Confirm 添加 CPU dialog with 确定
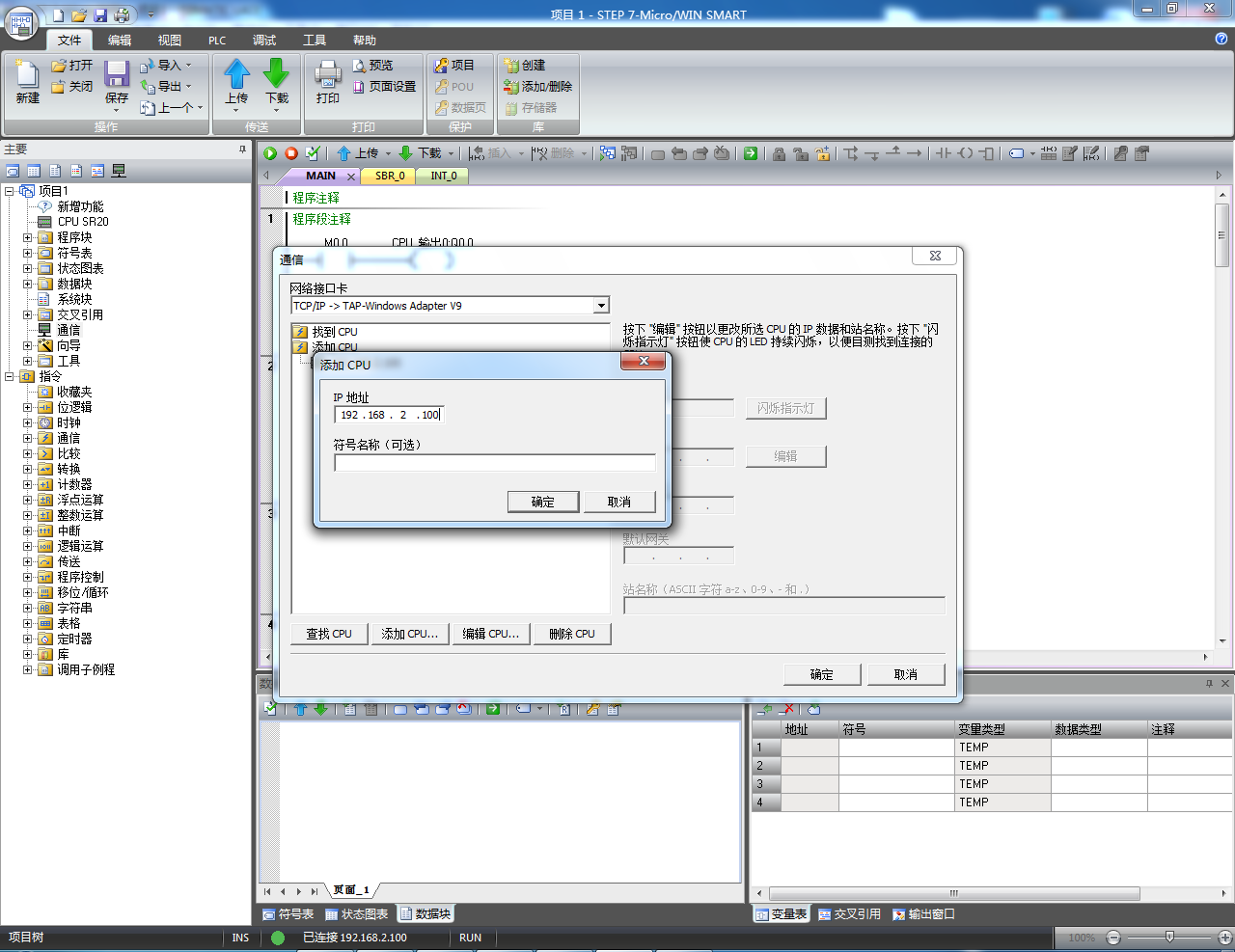This screenshot has width=1235, height=952. (543, 502)
